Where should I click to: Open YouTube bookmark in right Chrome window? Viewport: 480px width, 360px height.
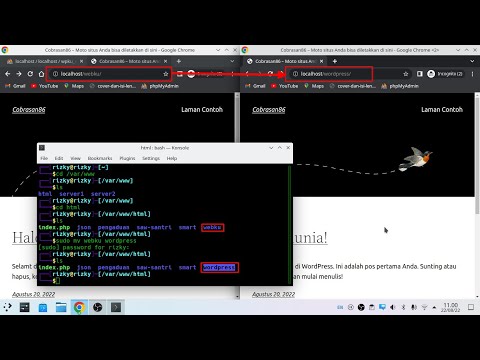click(x=284, y=86)
